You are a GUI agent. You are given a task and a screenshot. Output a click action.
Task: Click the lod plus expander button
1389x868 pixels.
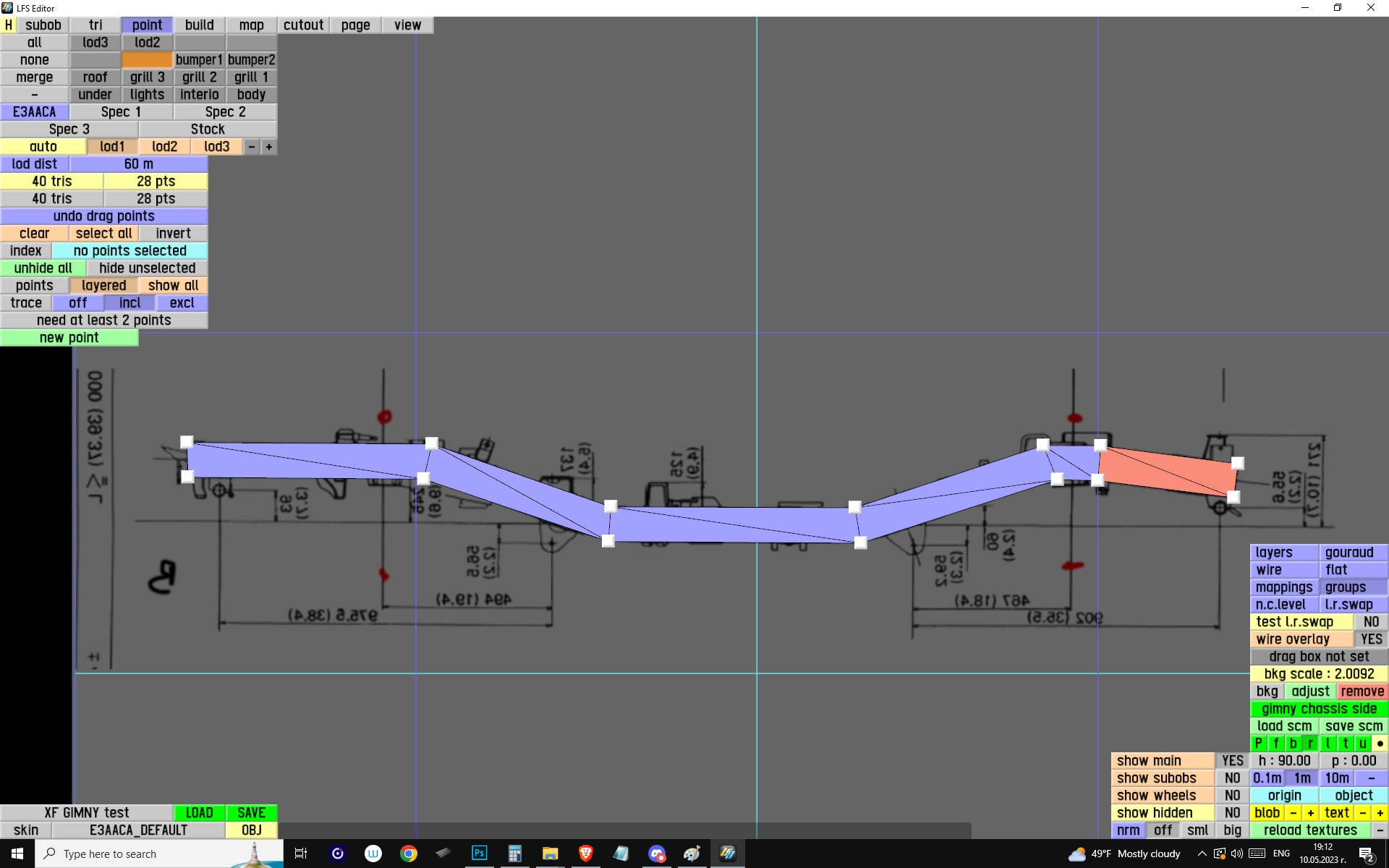pyautogui.click(x=269, y=147)
